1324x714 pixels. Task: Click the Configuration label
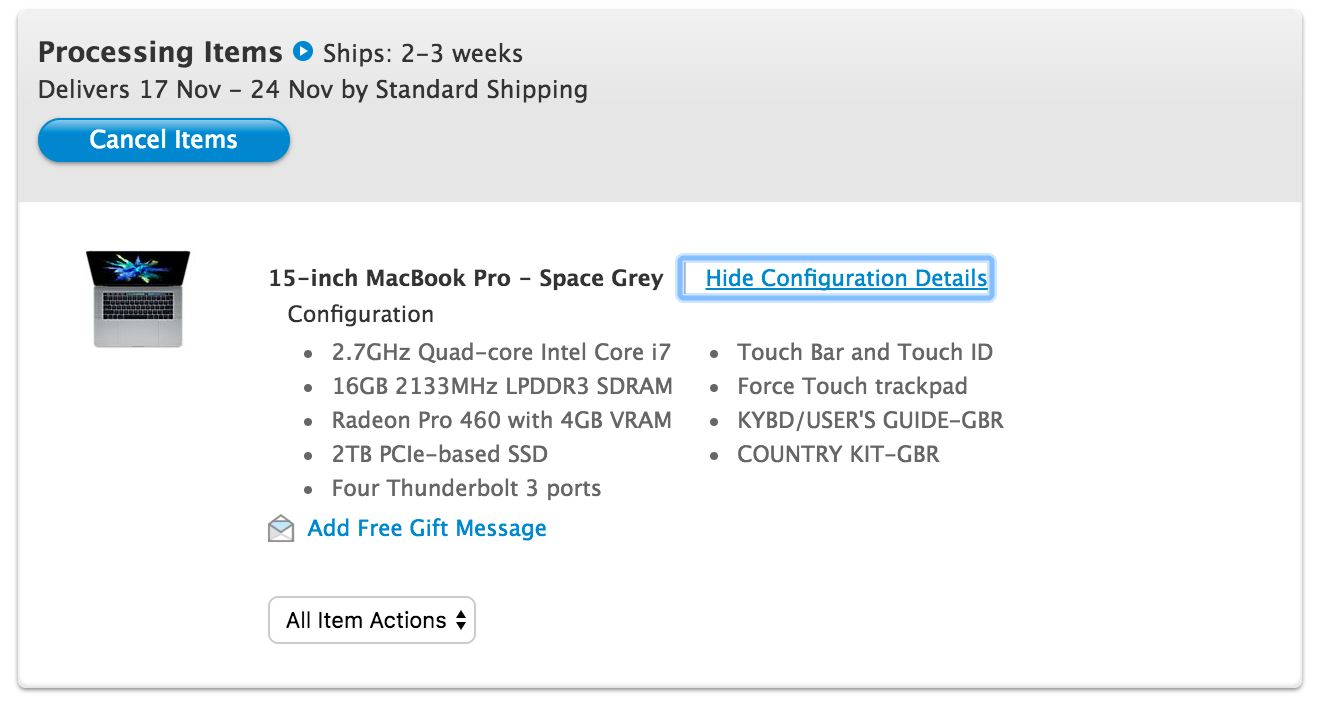click(x=361, y=314)
